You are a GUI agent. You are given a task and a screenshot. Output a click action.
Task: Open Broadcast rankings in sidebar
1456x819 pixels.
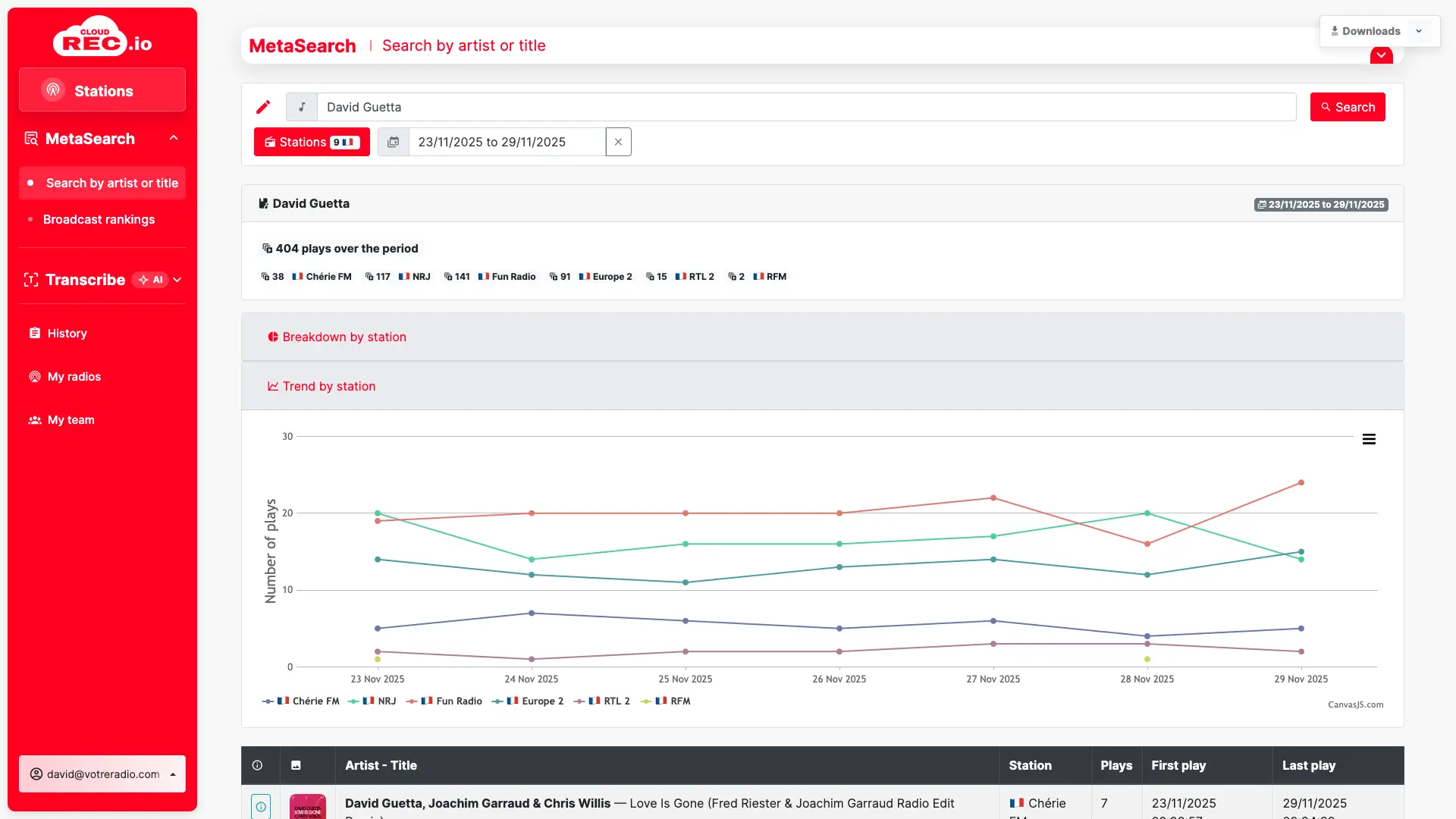pyautogui.click(x=99, y=219)
